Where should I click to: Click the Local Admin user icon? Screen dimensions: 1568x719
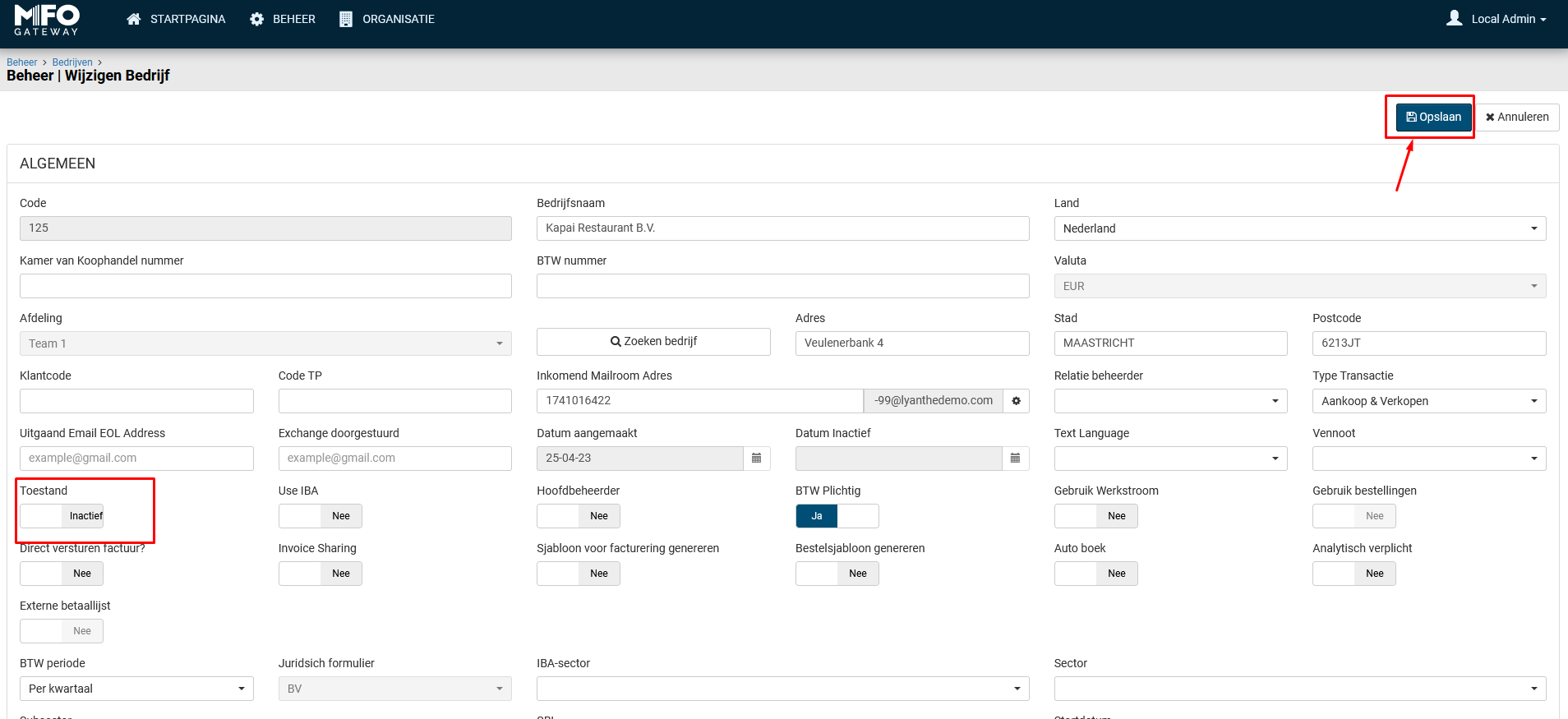click(x=1454, y=18)
